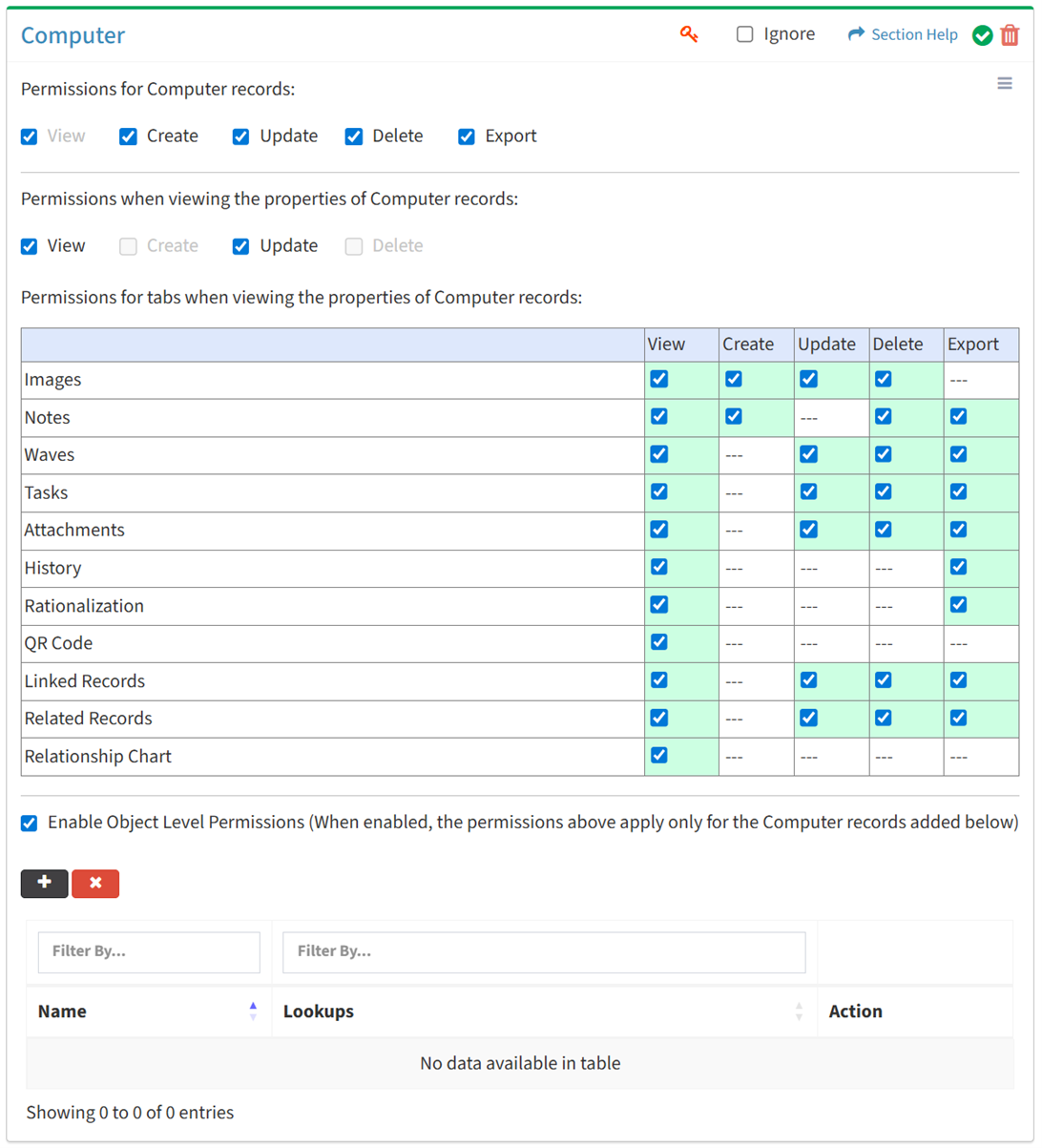Open the Section Help link
The width and height of the screenshot is (1042, 1148).
click(903, 35)
